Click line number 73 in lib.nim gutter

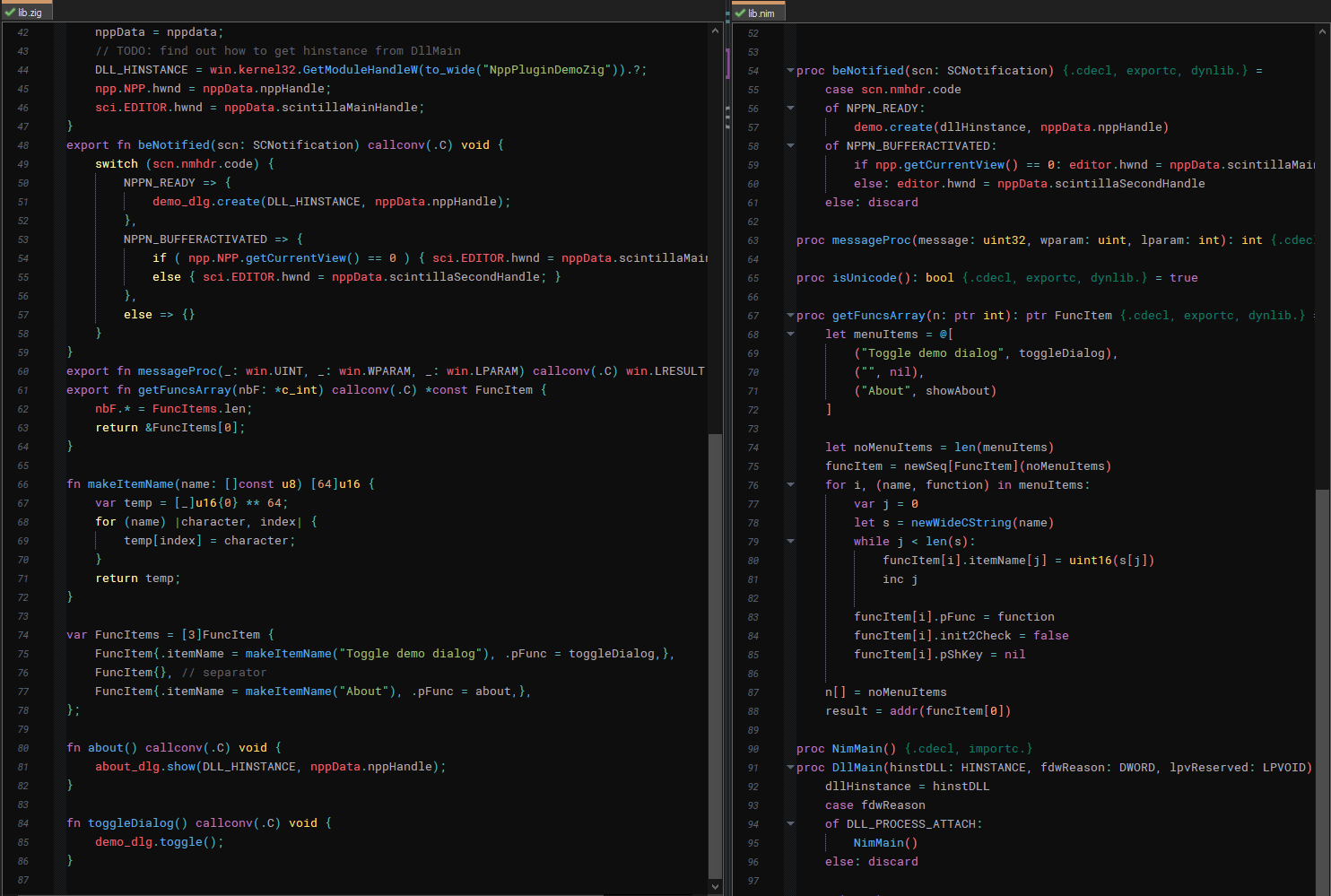point(753,429)
